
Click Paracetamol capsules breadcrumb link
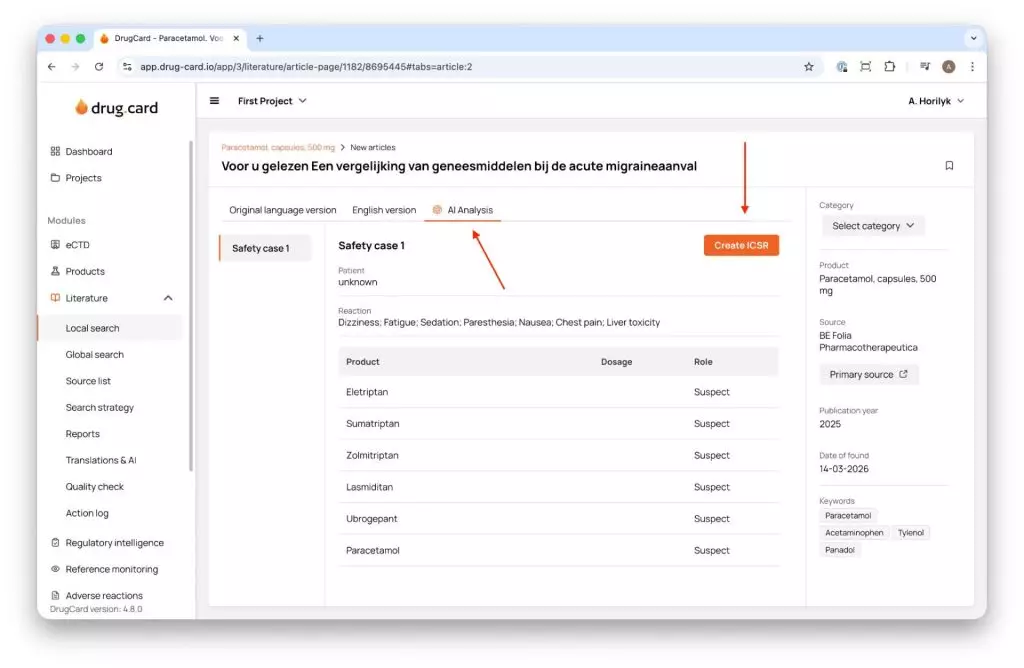[278, 148]
